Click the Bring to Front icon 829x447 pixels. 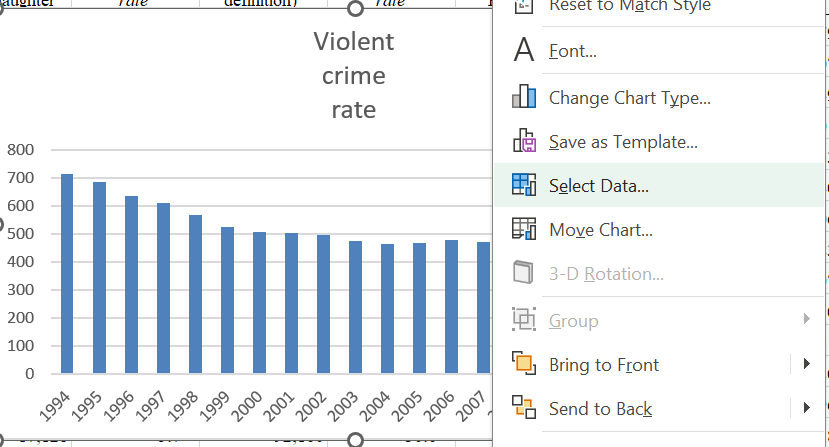tap(524, 364)
